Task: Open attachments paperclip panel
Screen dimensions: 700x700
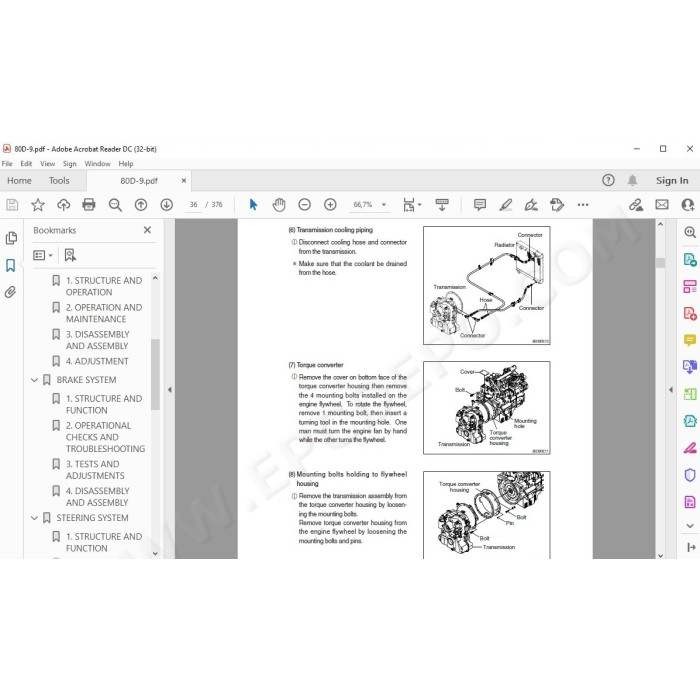Action: click(x=11, y=292)
